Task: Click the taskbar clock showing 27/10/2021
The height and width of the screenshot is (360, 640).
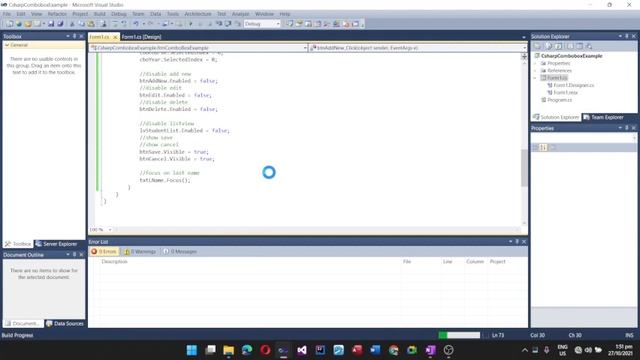Action: point(620,350)
